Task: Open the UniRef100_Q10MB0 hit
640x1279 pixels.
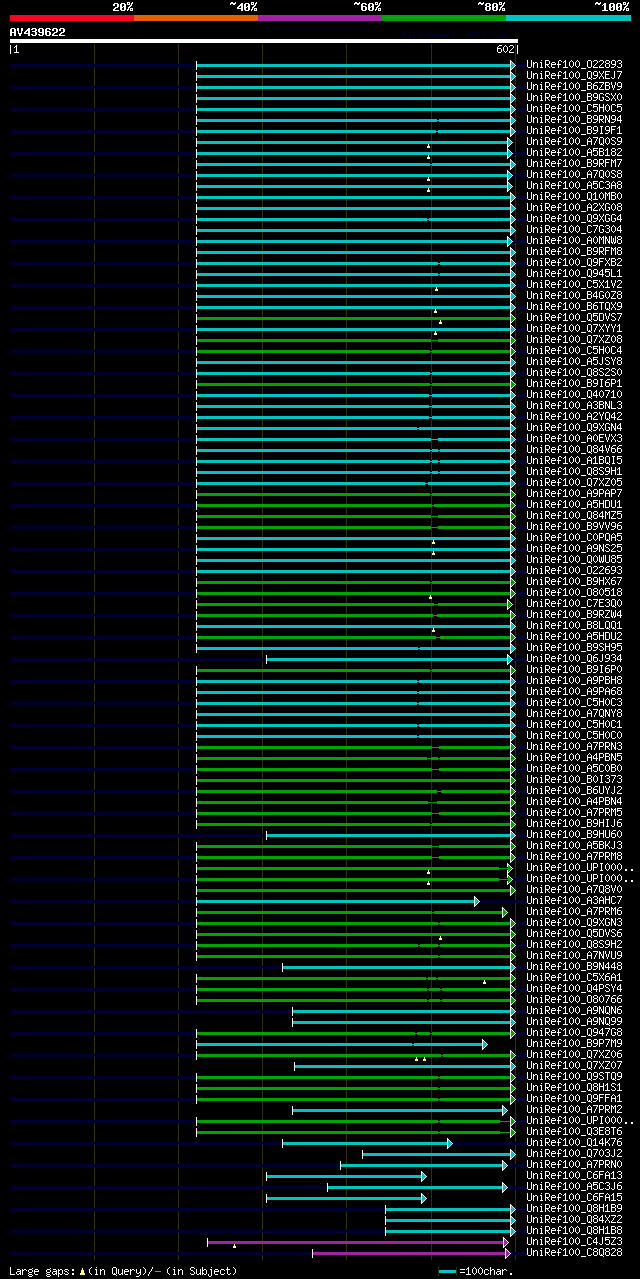Action: [574, 196]
